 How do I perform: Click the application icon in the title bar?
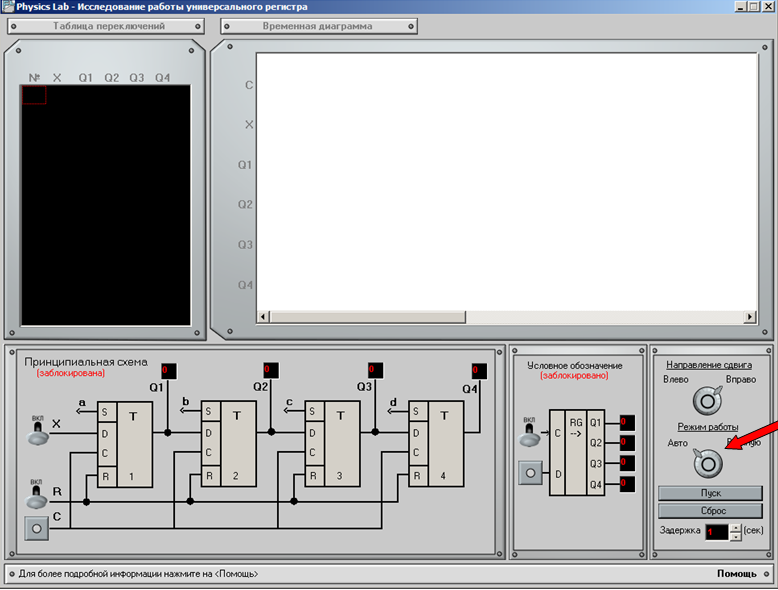7,6
